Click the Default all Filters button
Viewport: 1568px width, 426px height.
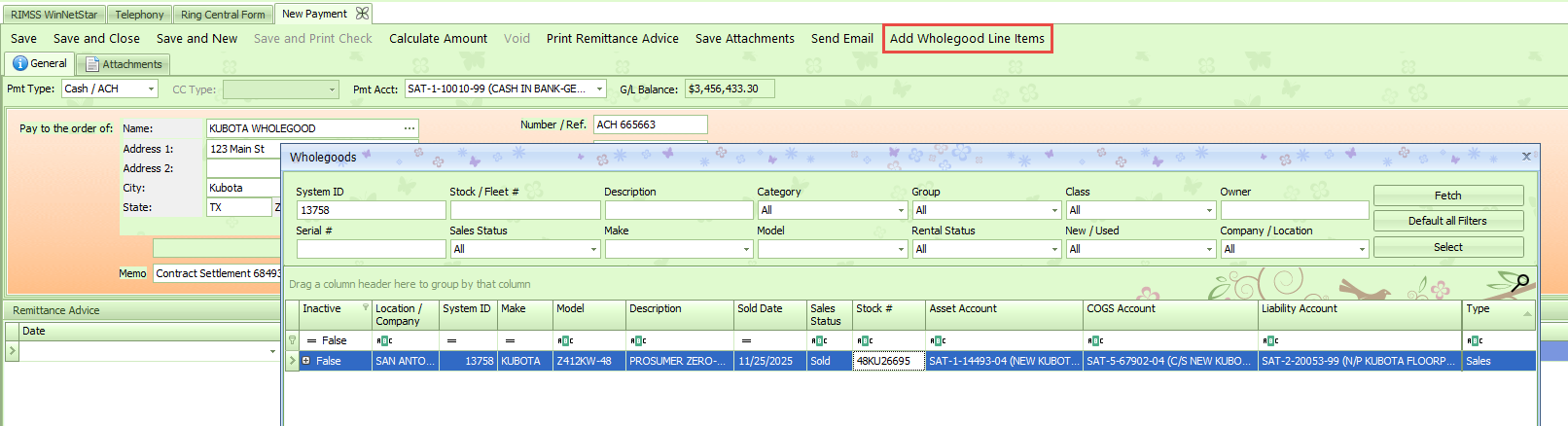[x=1447, y=221]
